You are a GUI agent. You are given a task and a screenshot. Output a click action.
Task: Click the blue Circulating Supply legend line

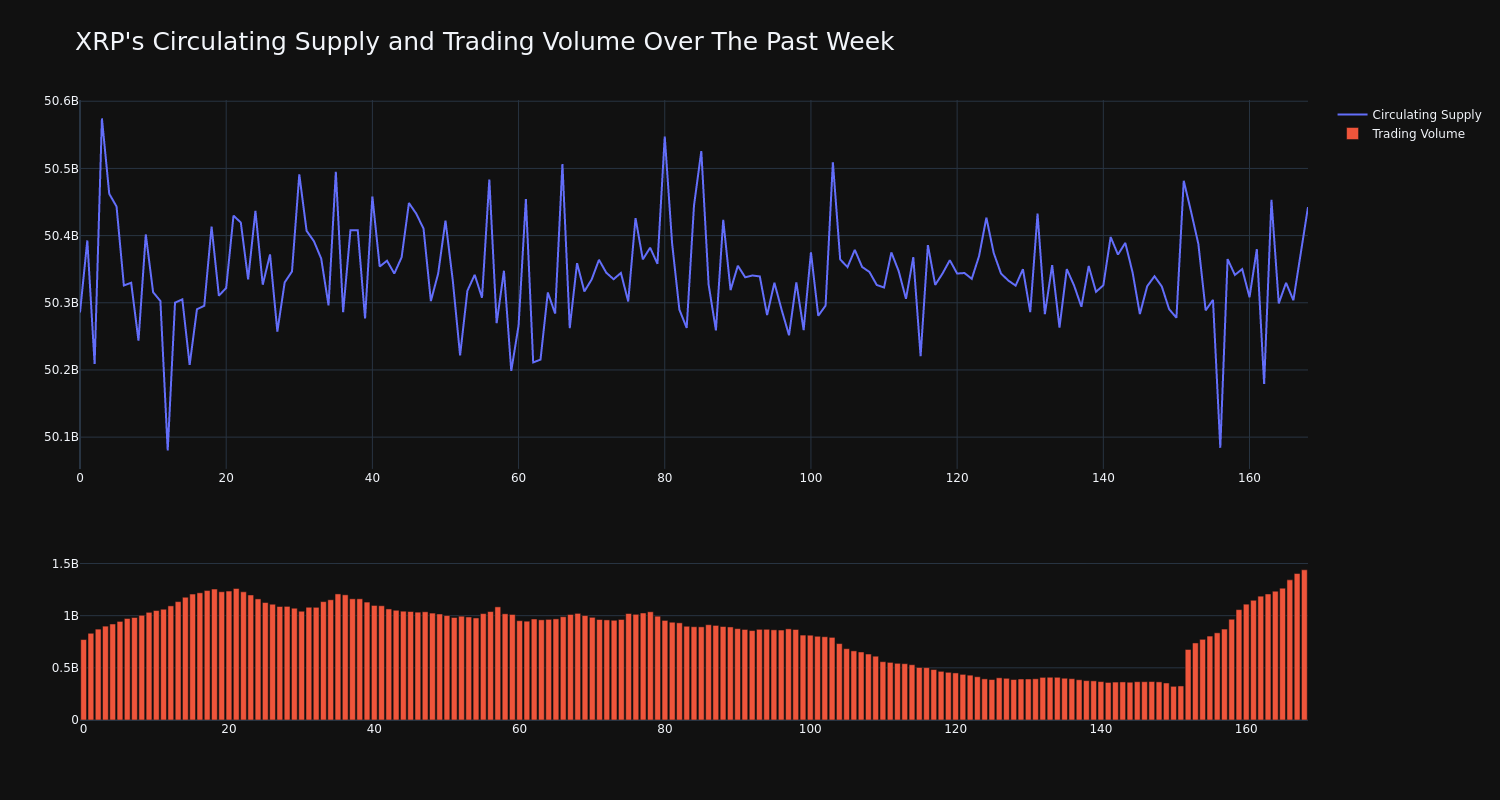tap(1352, 115)
